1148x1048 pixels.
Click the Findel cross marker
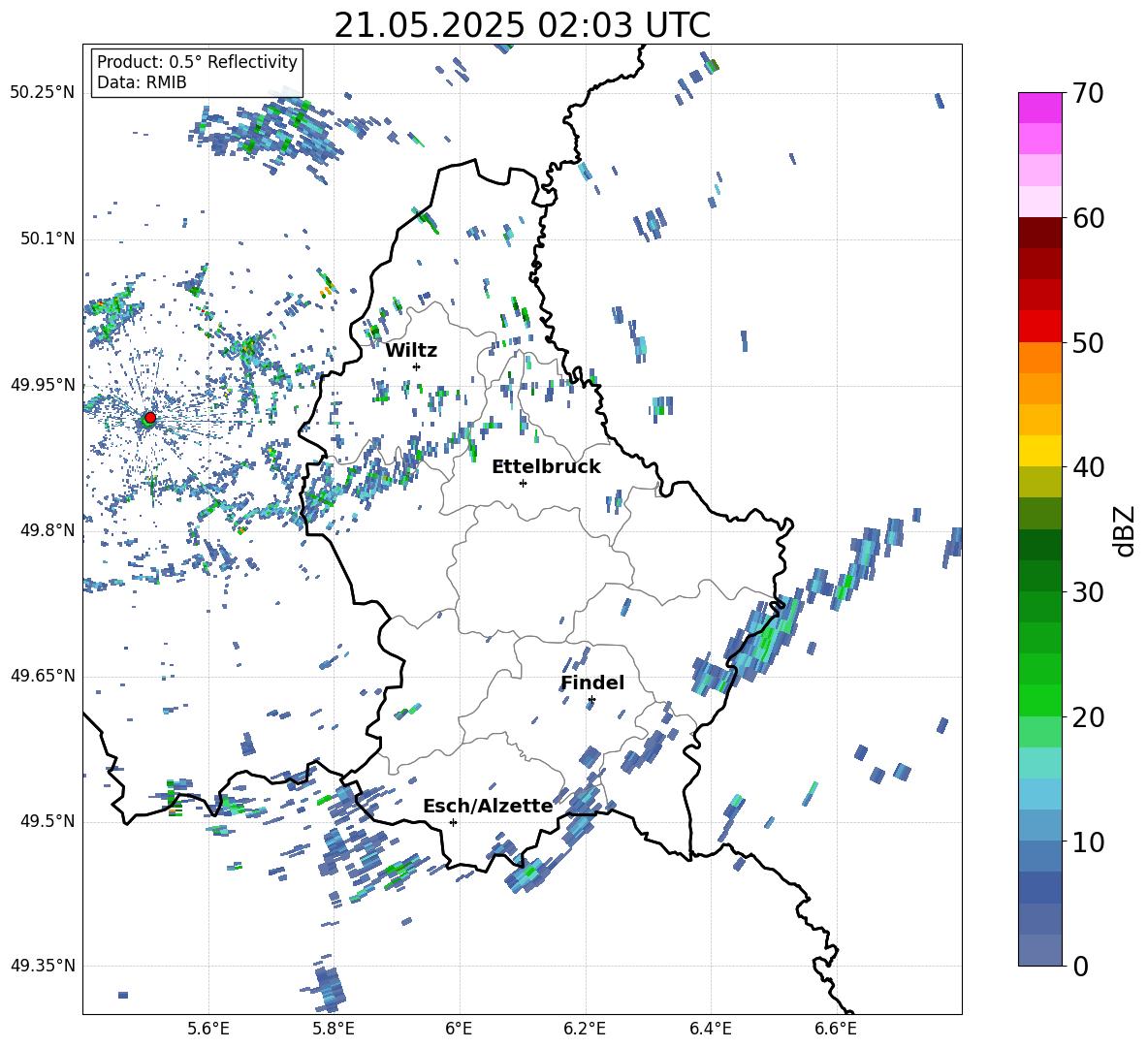click(591, 700)
